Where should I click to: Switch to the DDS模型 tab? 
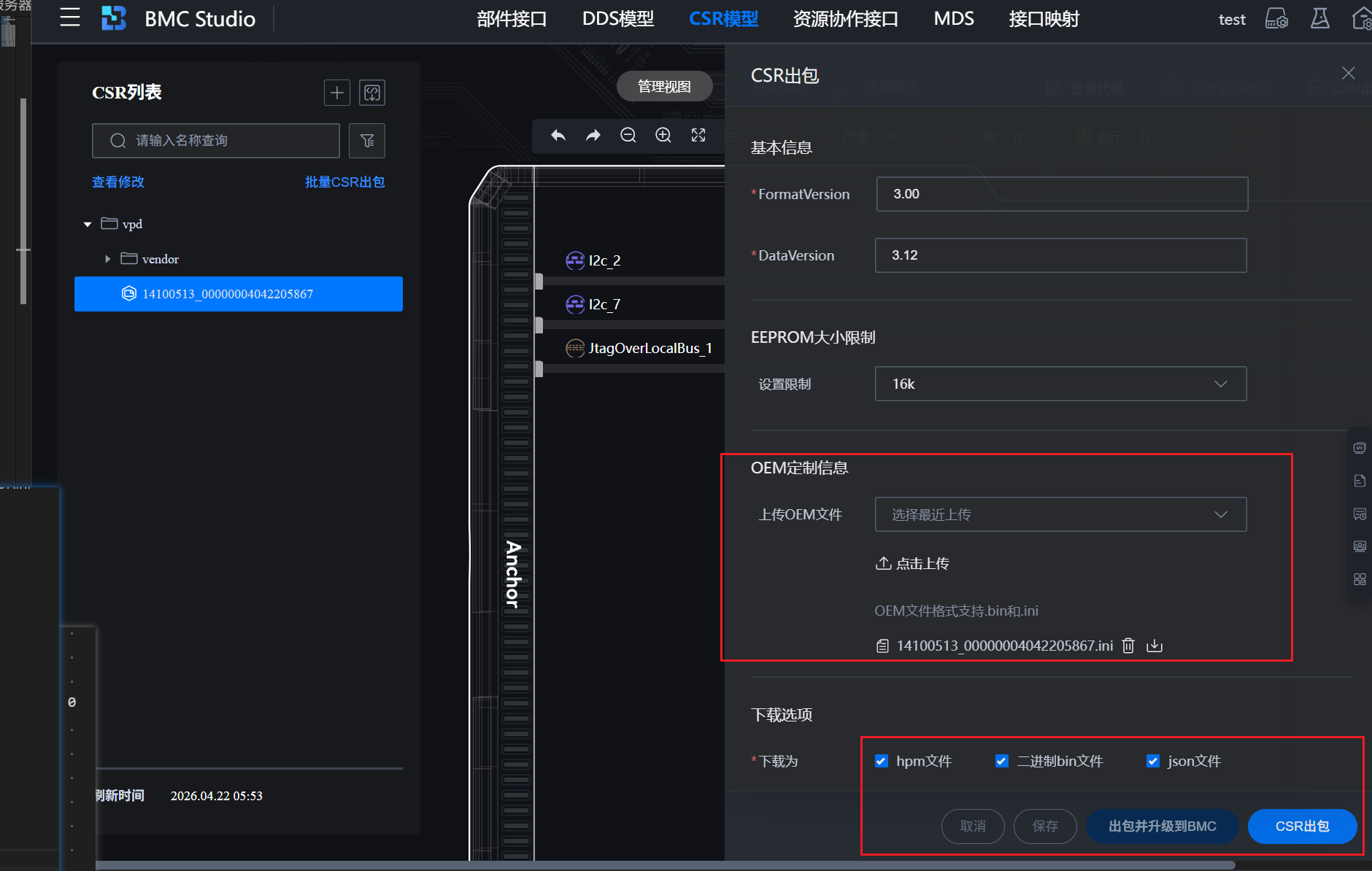tap(618, 19)
